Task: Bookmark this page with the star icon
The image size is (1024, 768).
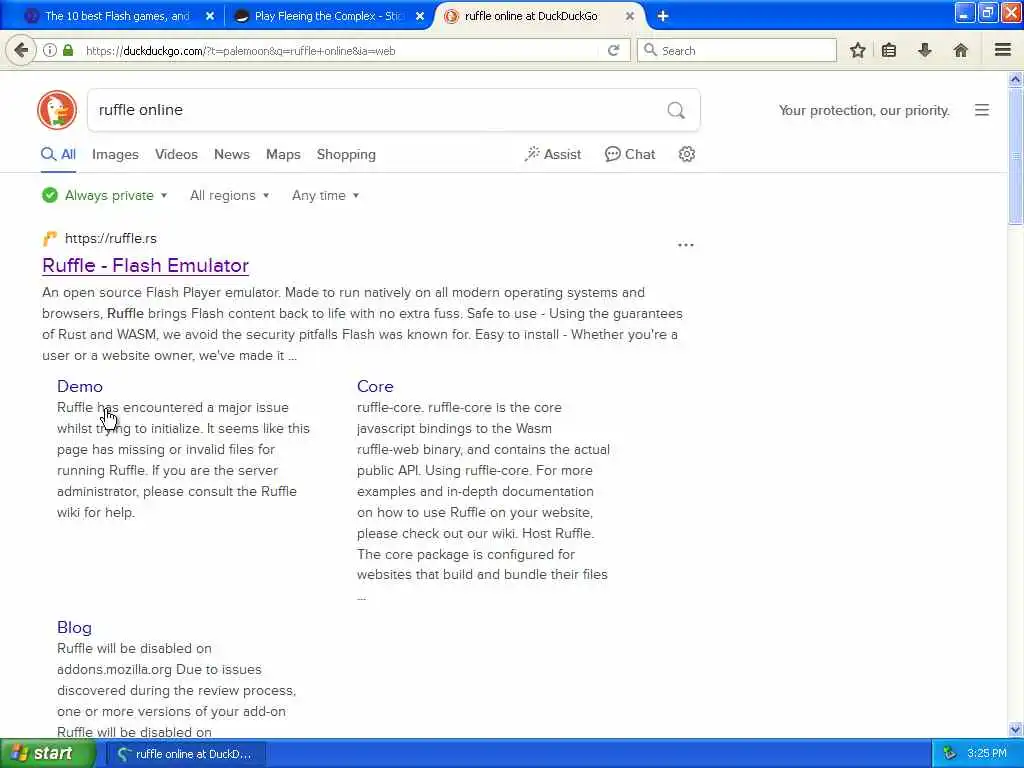Action: pyautogui.click(x=857, y=50)
